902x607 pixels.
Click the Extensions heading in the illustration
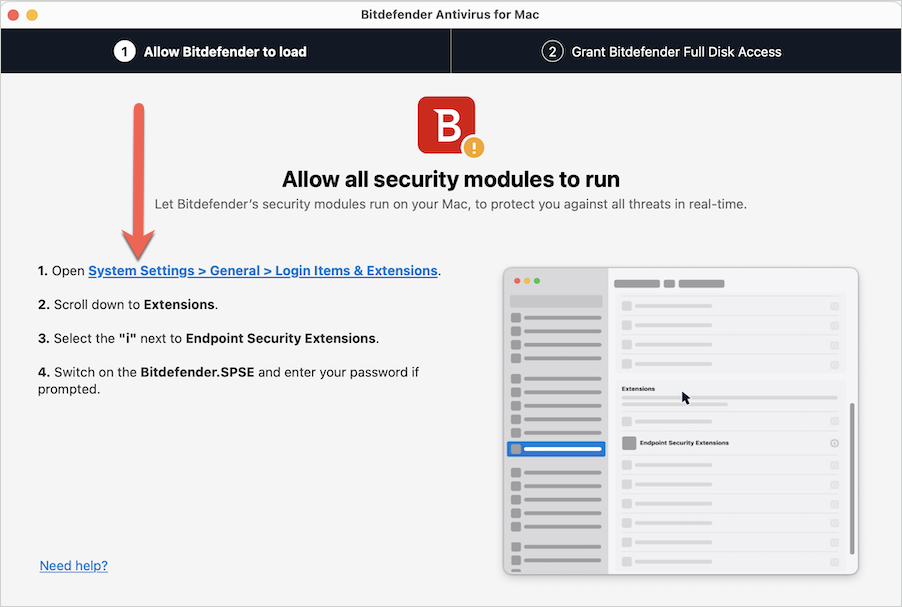coord(638,389)
